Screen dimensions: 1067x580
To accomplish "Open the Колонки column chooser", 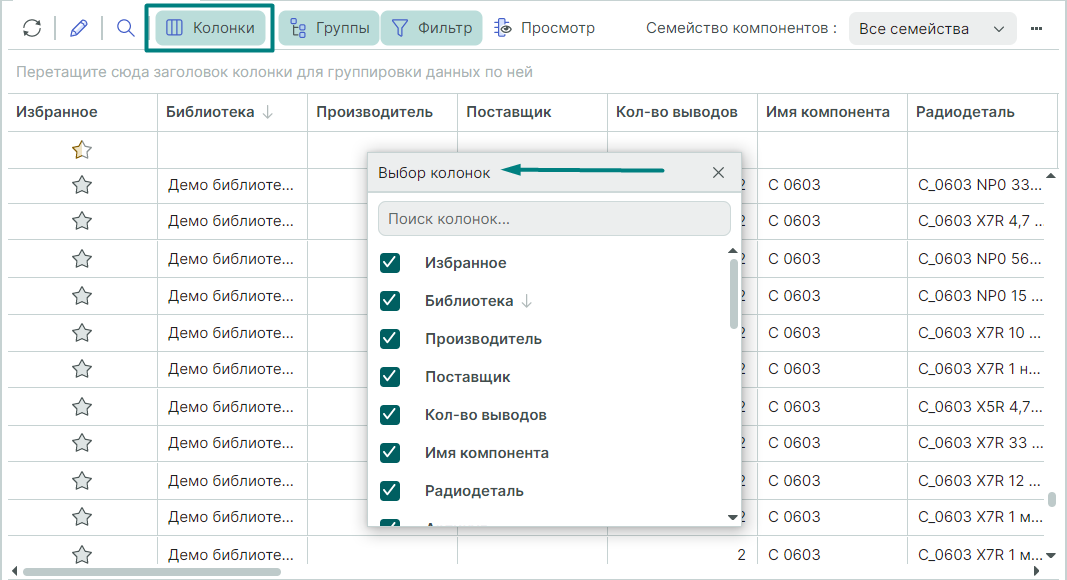I will tap(211, 28).
